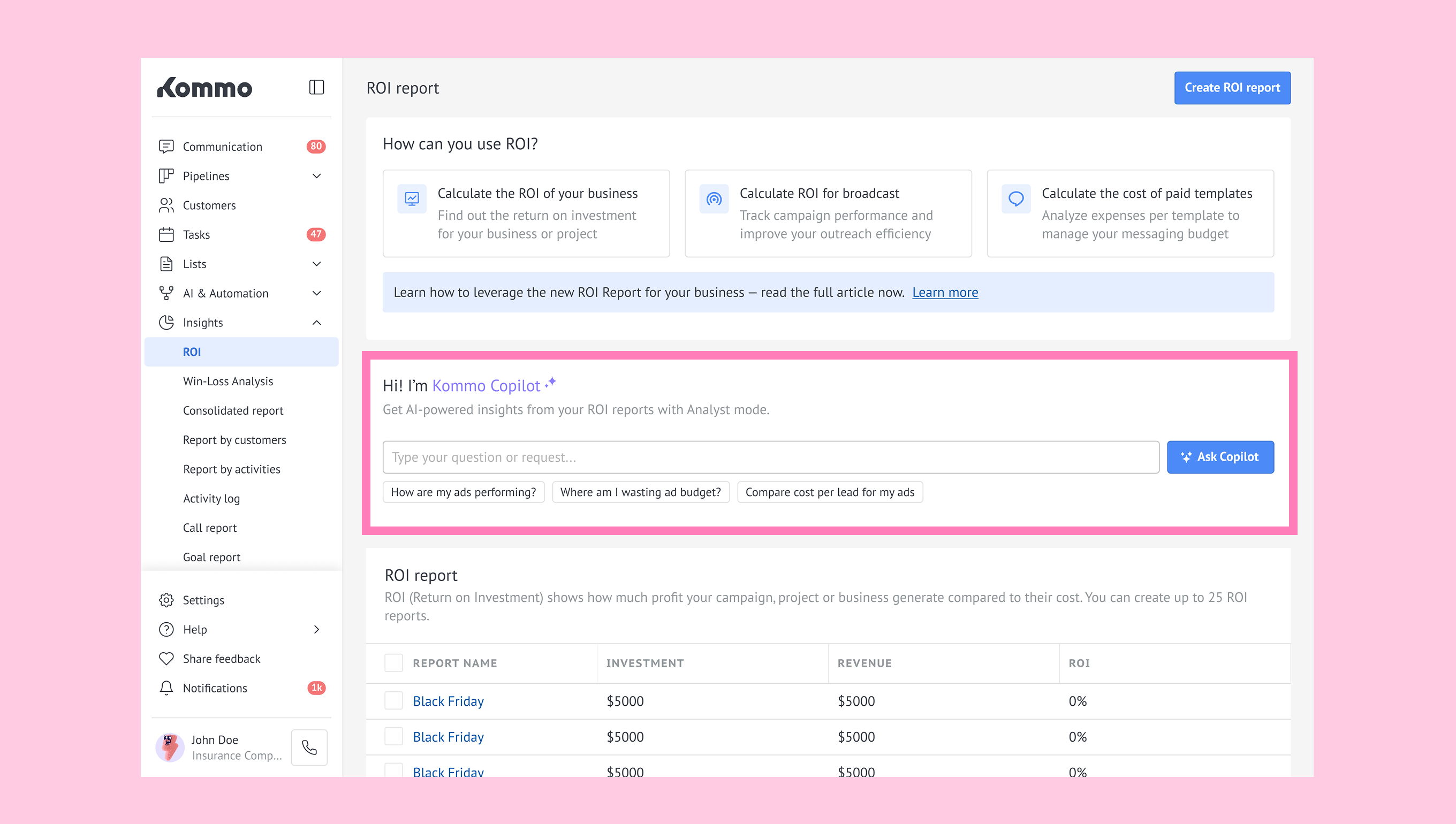Click the Settings gear icon

click(x=166, y=600)
